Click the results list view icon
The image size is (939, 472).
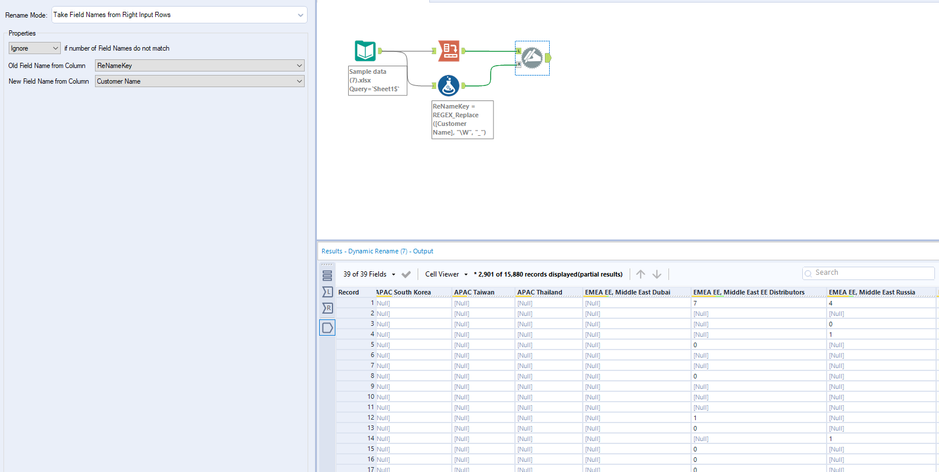327,275
